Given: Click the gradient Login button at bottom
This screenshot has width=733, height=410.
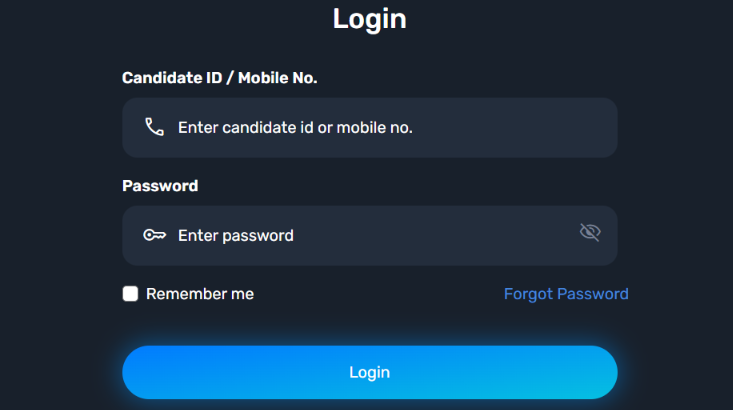Looking at the screenshot, I should tap(370, 372).
